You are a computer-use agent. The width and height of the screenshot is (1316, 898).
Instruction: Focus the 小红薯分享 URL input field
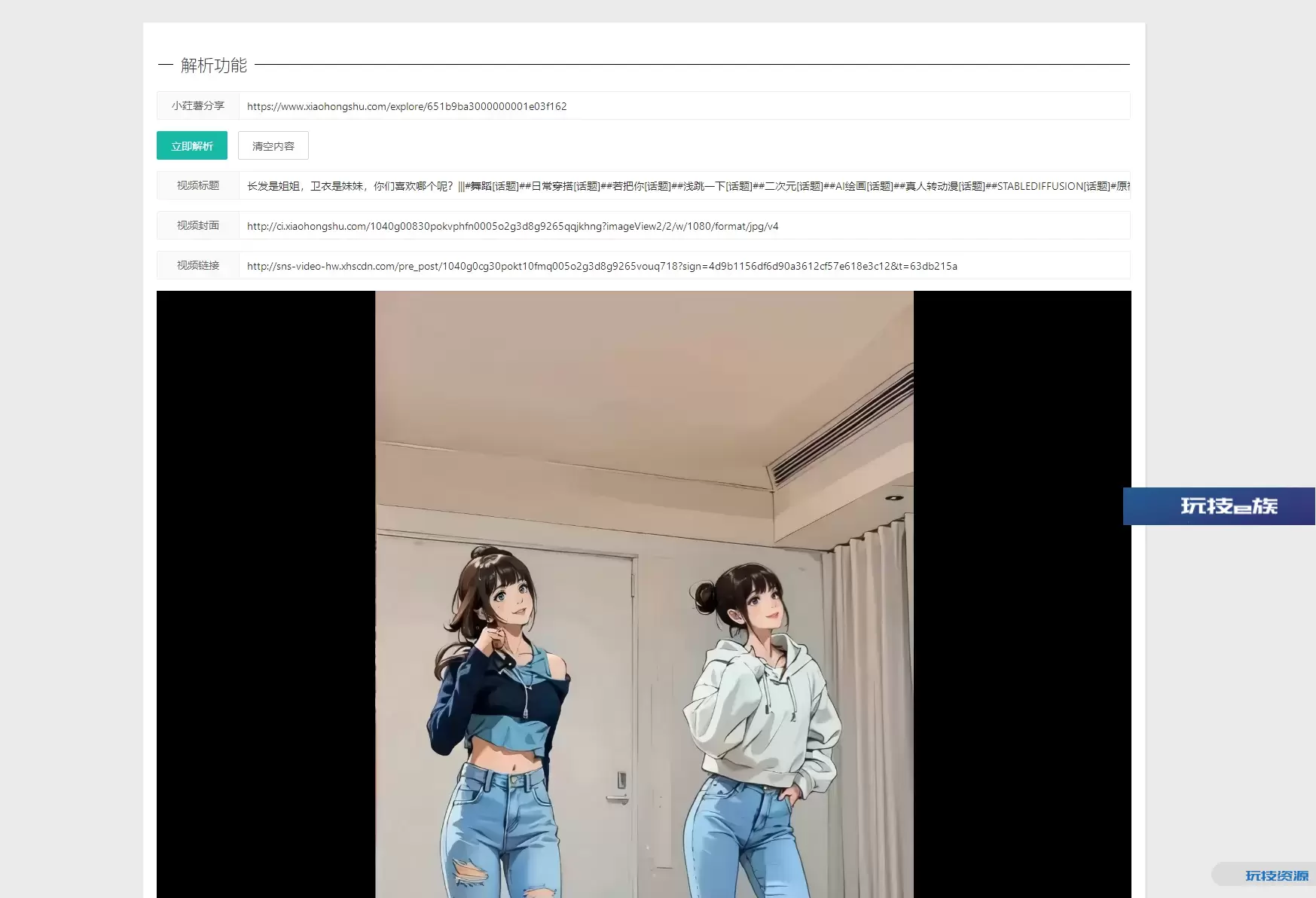click(x=684, y=105)
